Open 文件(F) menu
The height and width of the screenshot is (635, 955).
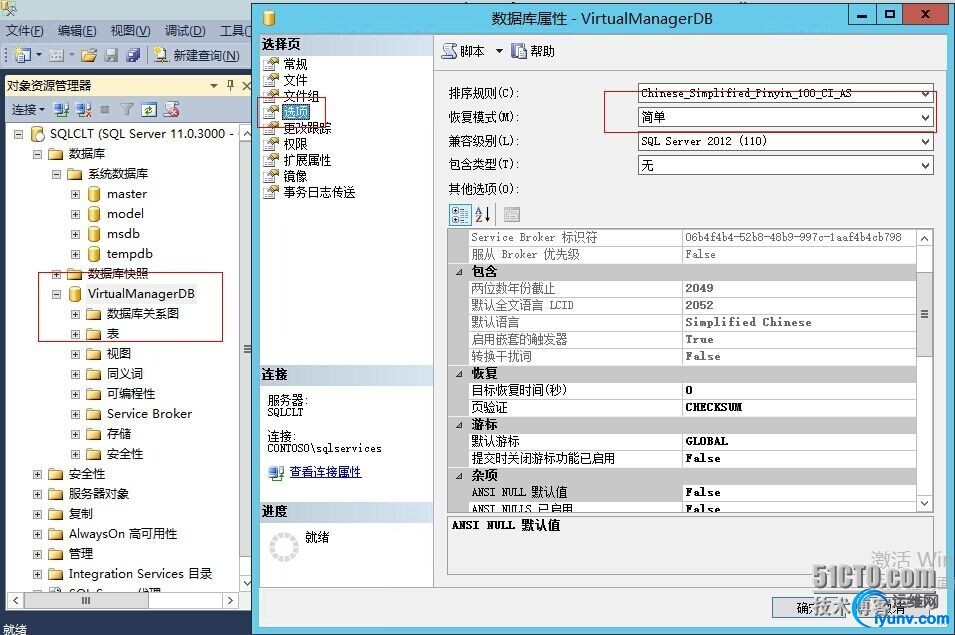(24, 30)
